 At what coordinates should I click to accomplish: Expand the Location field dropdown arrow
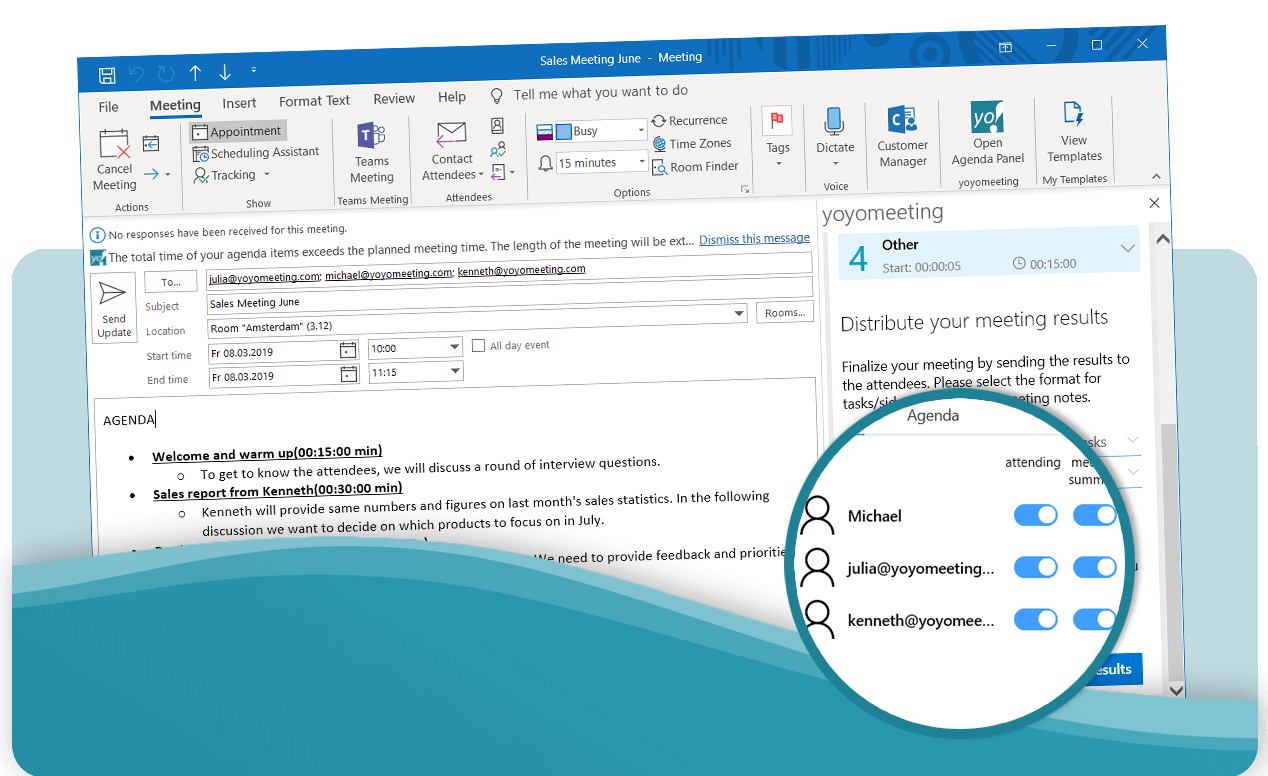(739, 314)
